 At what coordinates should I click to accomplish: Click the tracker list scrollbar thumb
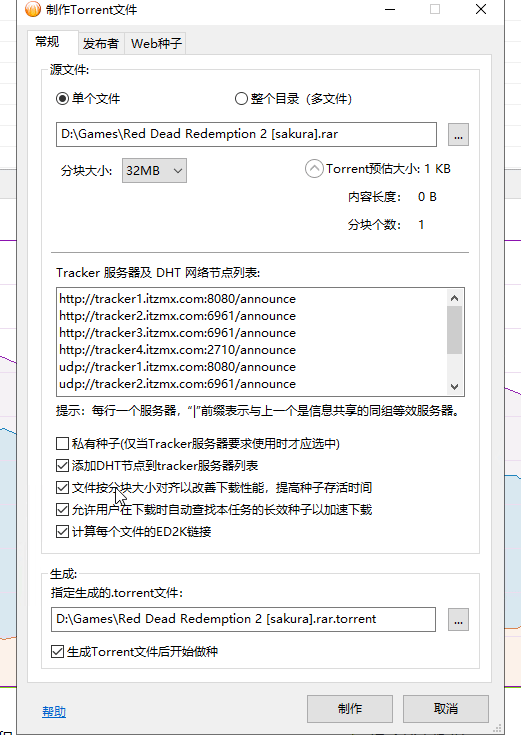454,330
